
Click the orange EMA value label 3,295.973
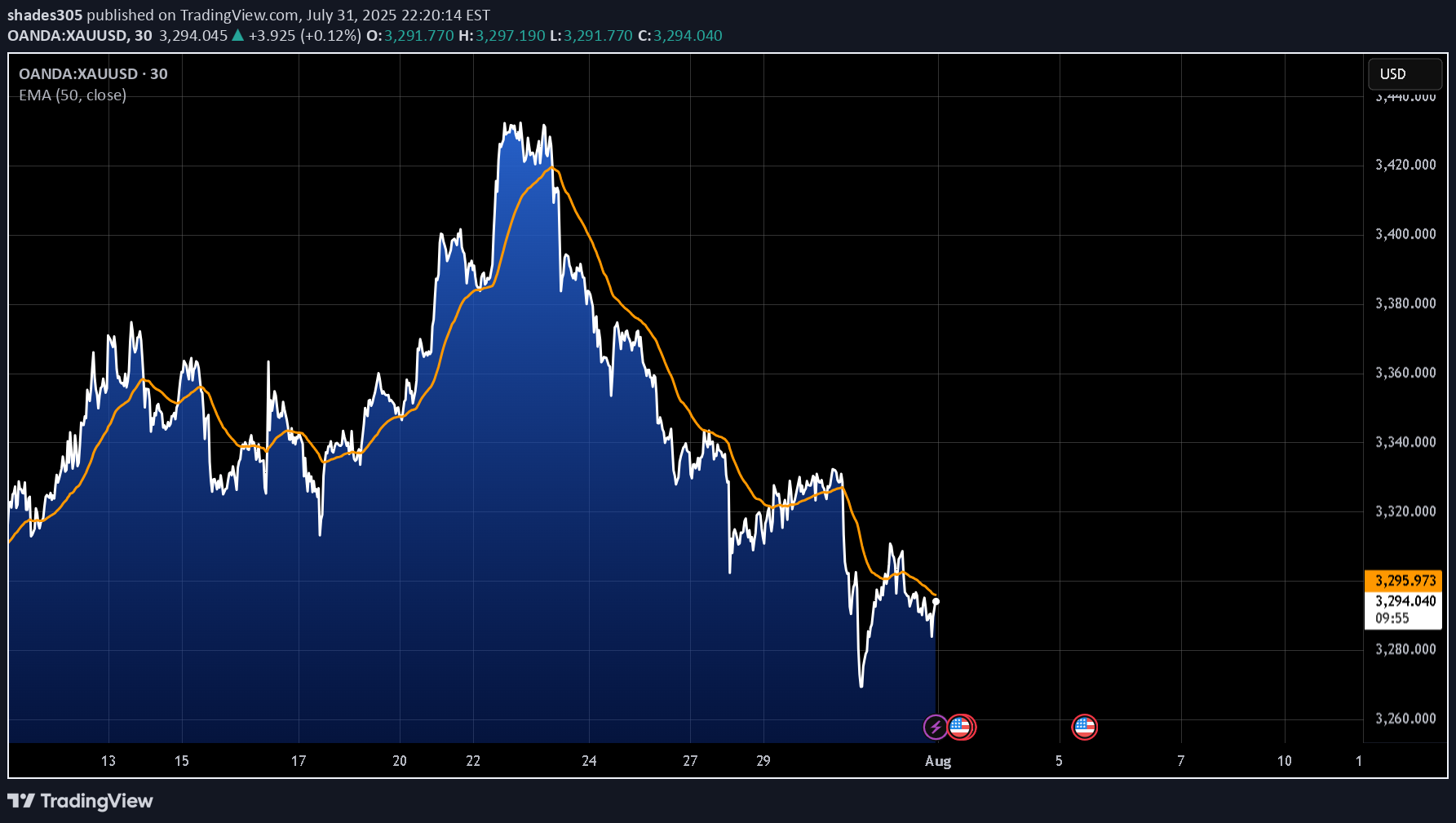coord(1404,581)
